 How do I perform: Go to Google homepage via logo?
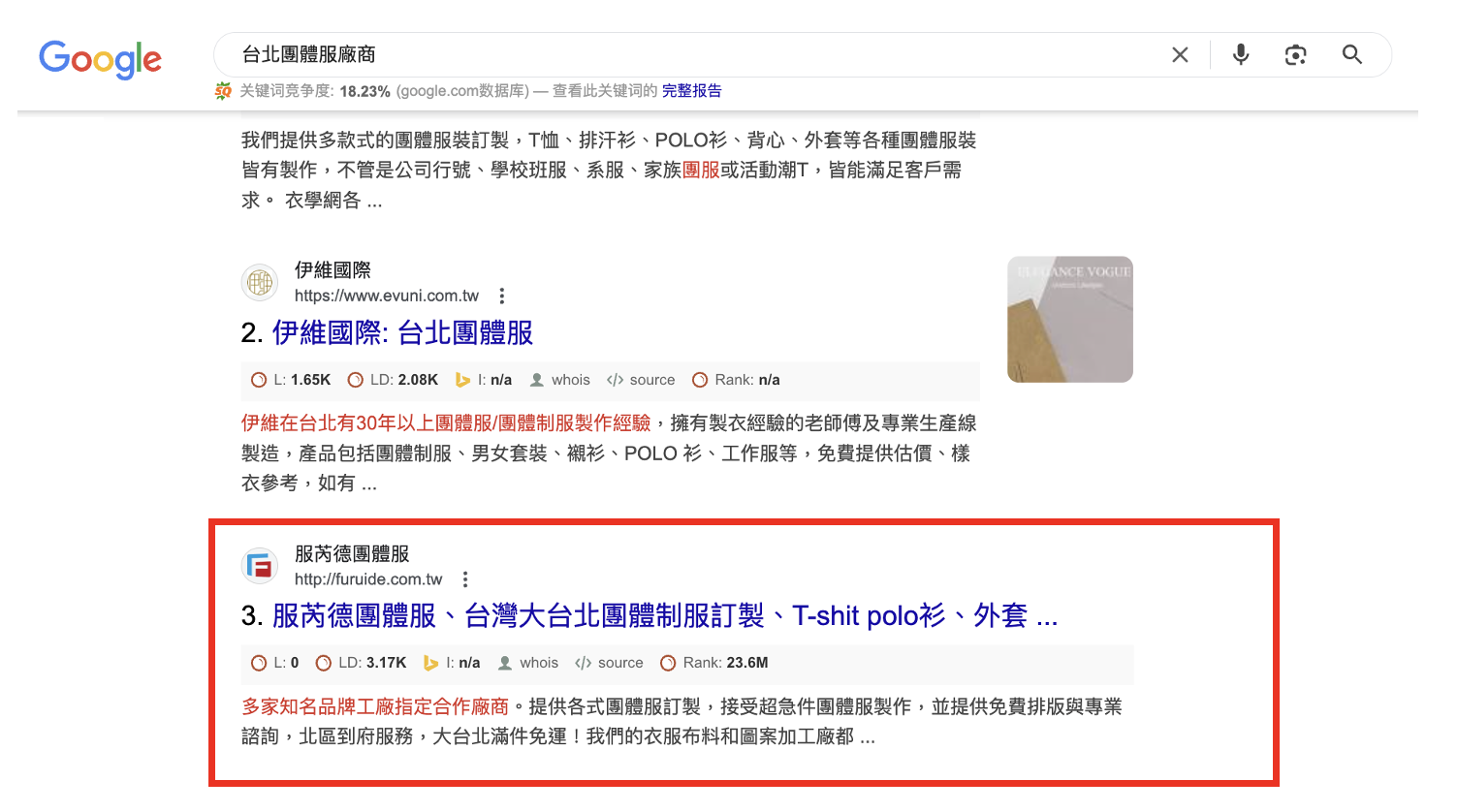(x=101, y=59)
